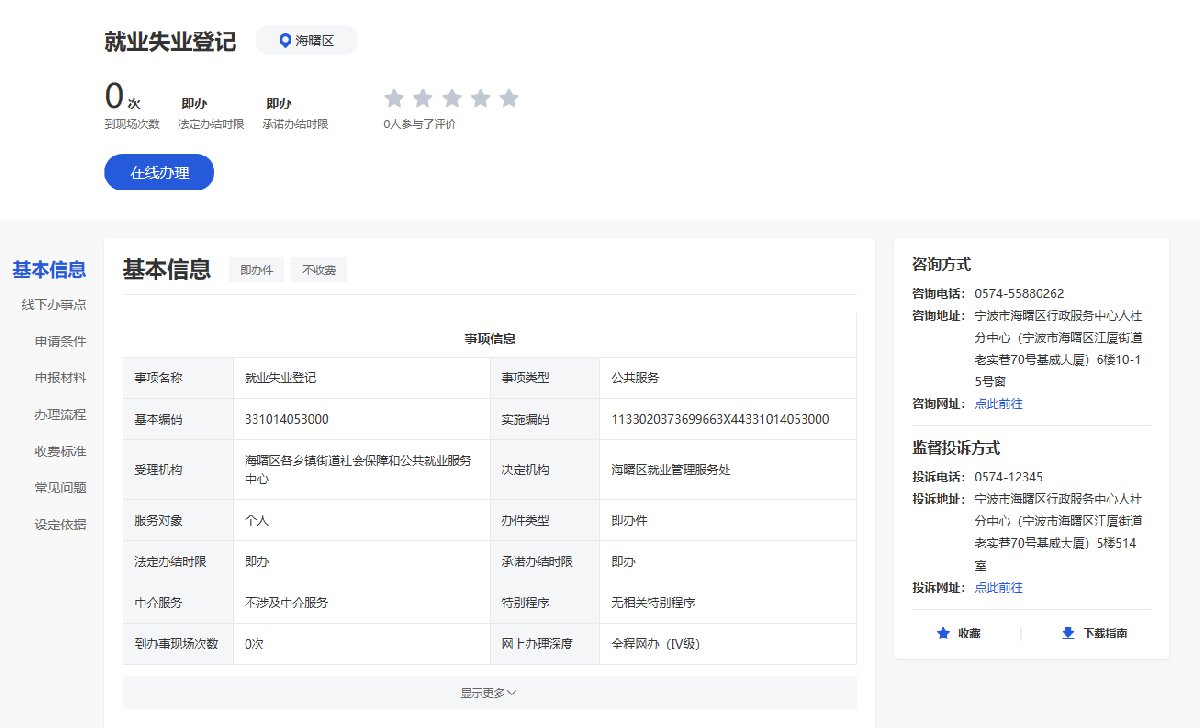Click the second rating star

[x=423, y=98]
